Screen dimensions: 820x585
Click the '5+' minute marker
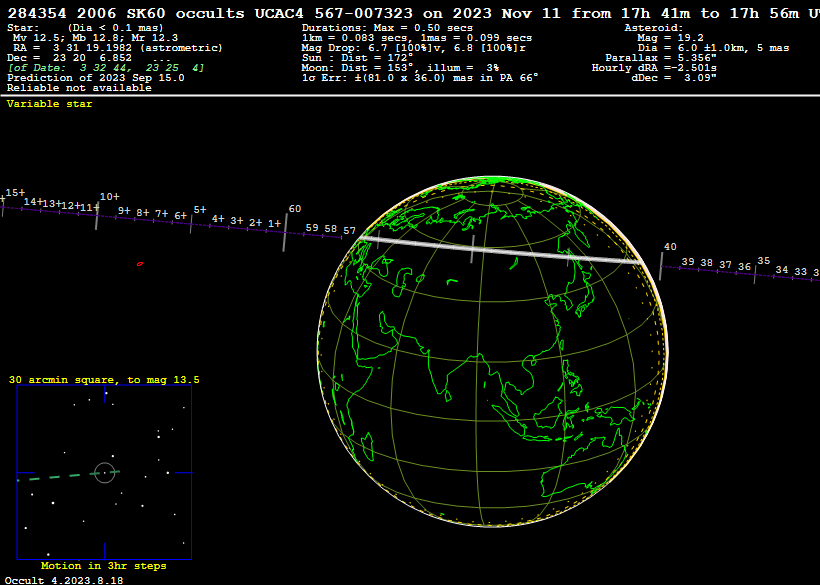click(200, 210)
